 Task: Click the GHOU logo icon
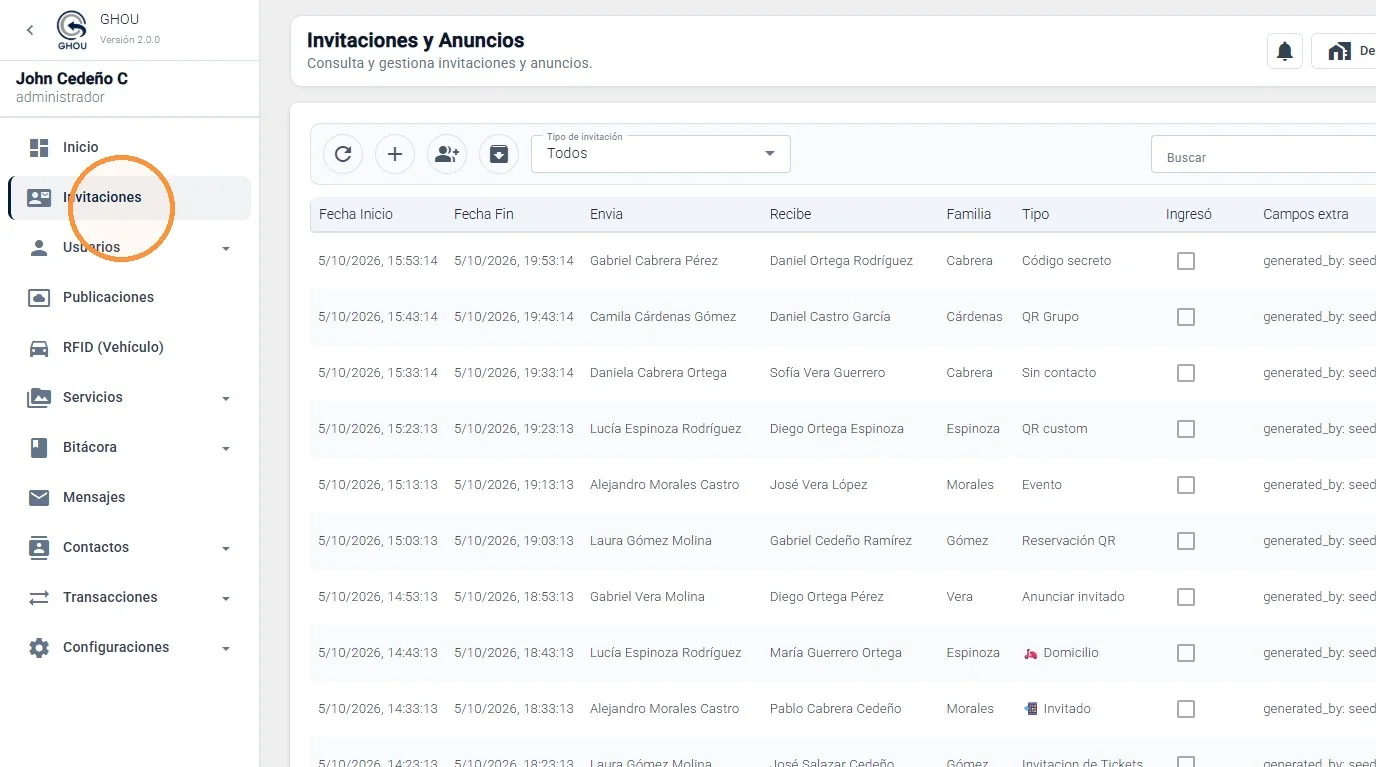point(72,30)
